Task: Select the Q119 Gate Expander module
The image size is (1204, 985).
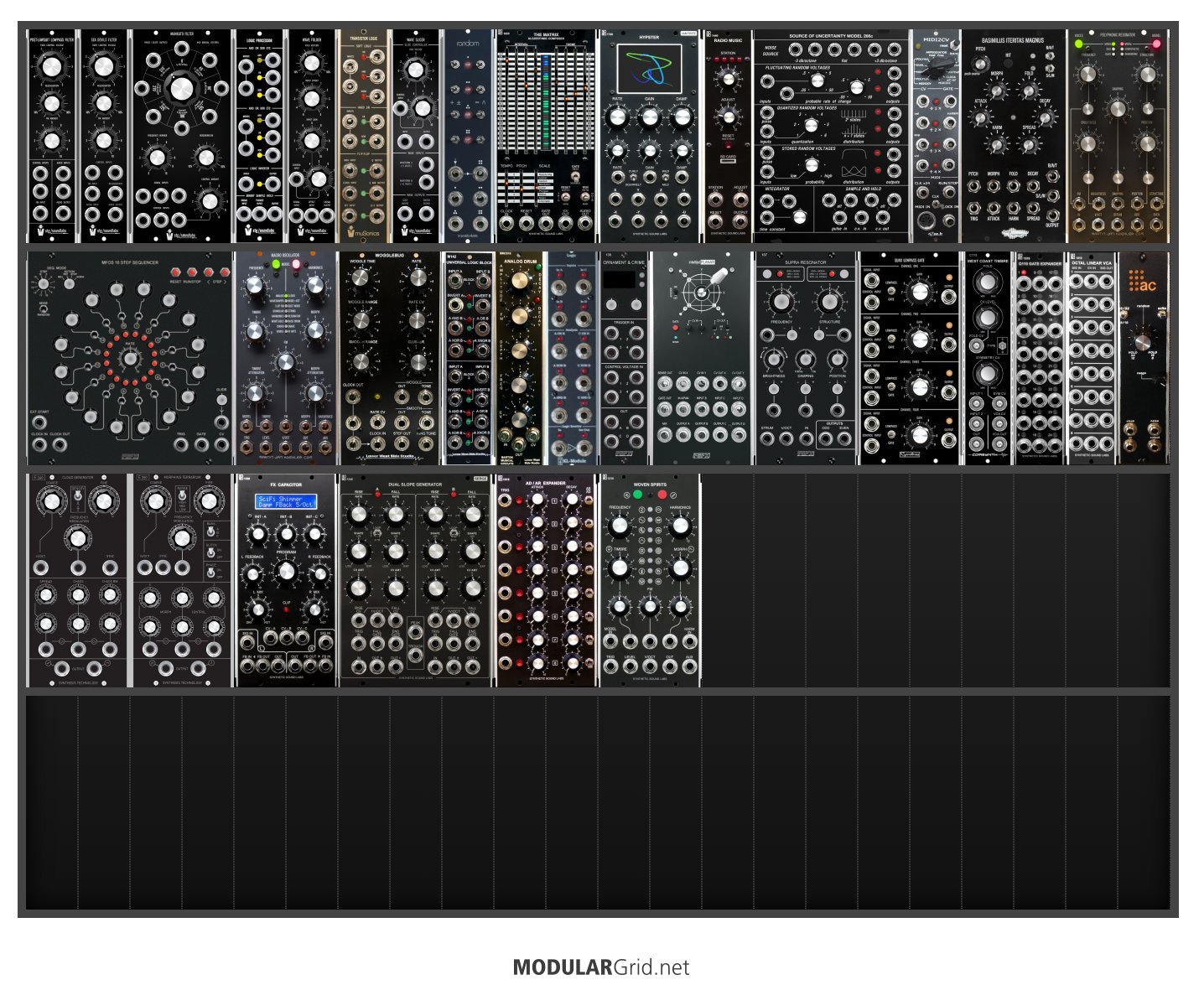Action: (x=1040, y=358)
